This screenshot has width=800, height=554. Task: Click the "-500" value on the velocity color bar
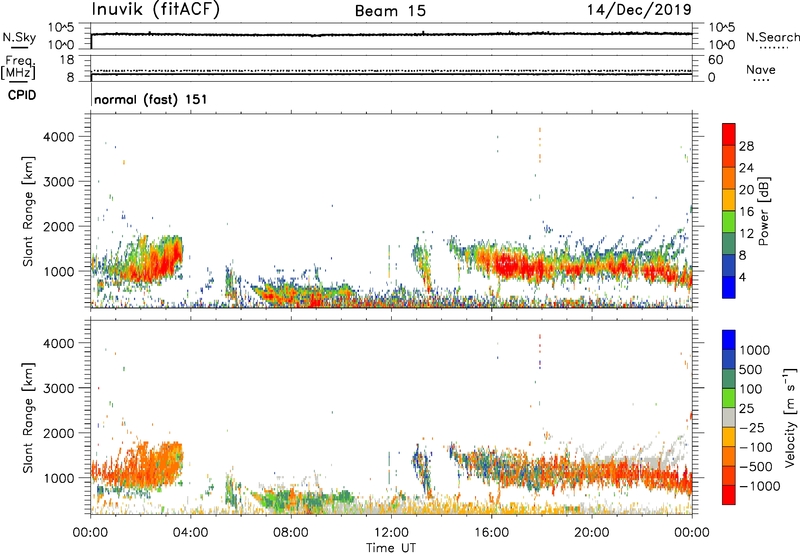point(756,467)
